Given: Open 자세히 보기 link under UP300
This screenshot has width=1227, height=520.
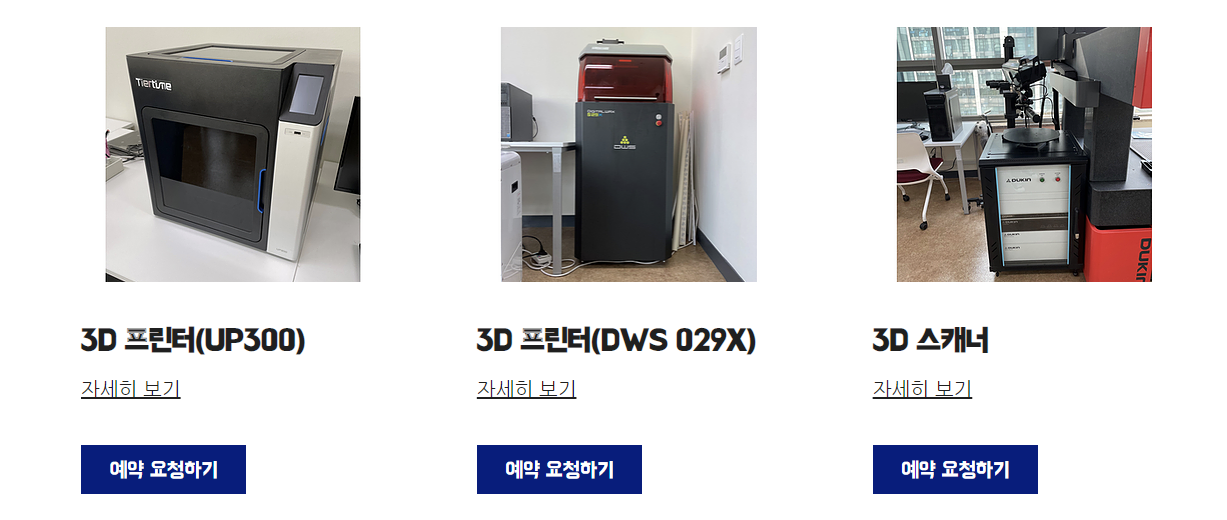Looking at the screenshot, I should click(x=130, y=389).
